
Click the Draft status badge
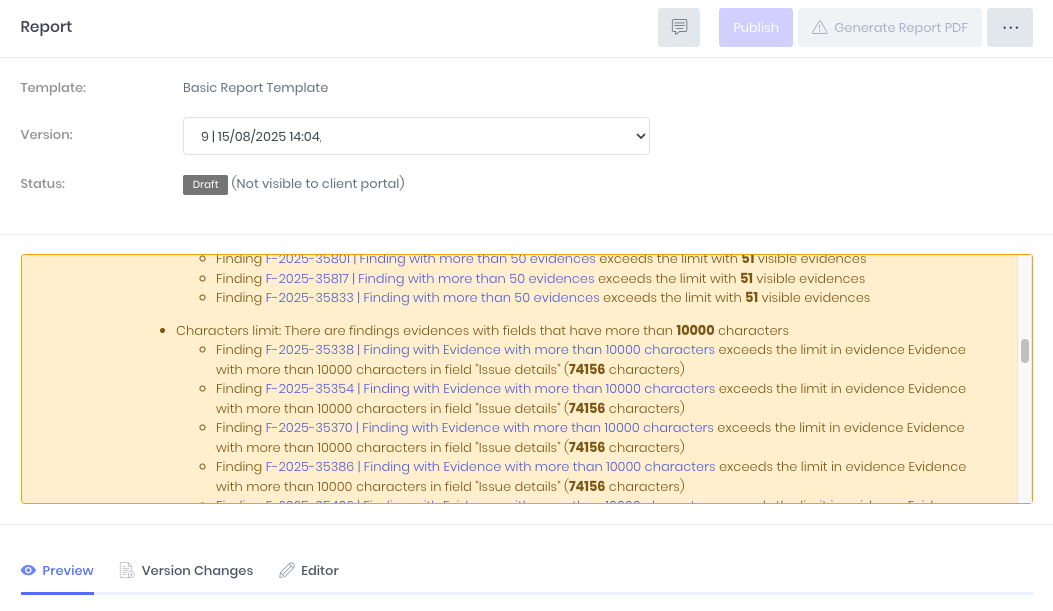point(205,185)
